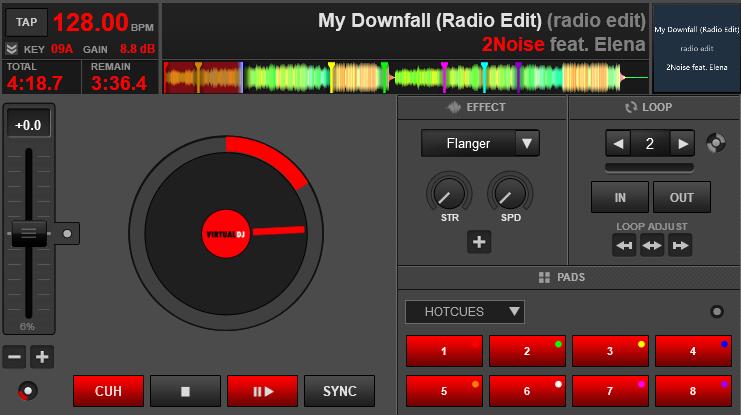This screenshot has height=415, width=741.
Task: Click the pitch minus button
Action: 14,356
